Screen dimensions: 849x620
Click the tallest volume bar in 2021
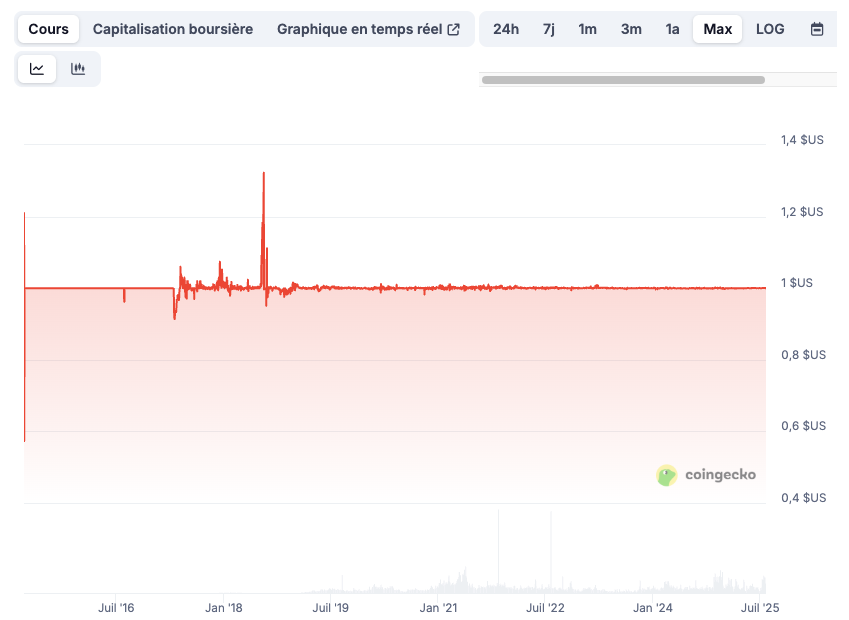[x=498, y=551]
